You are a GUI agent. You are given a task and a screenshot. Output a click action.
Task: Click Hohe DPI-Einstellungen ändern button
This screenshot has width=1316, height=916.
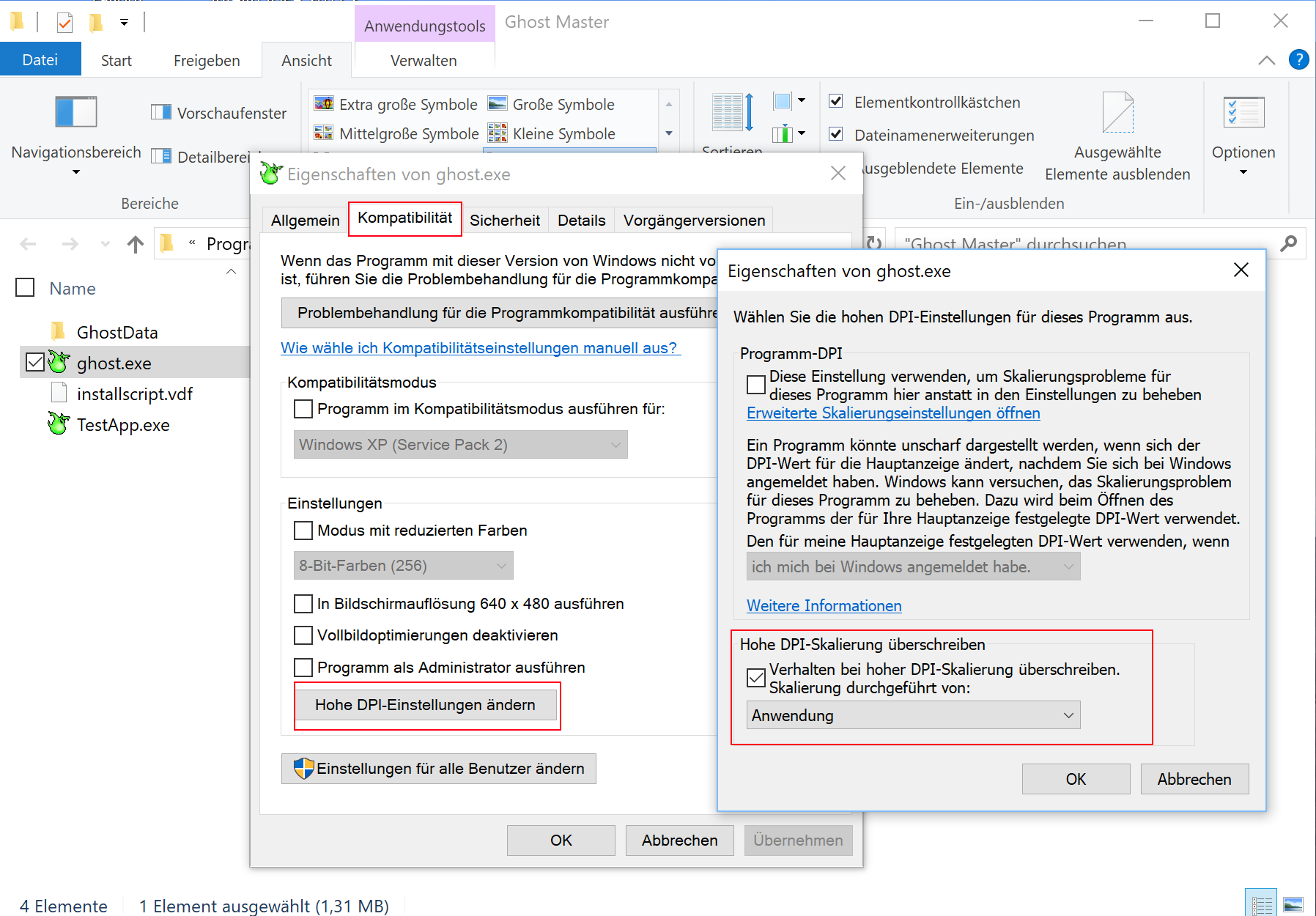[x=425, y=705]
